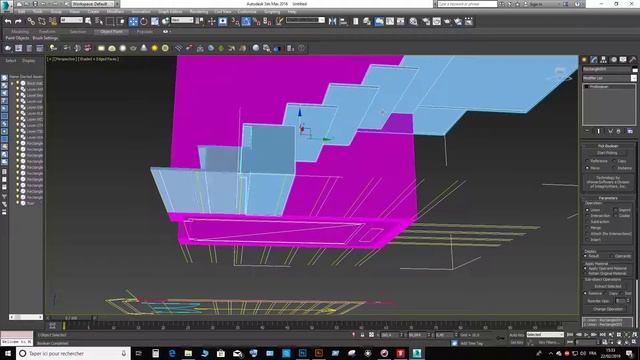Click the Extract Selected button
The width and height of the screenshot is (640, 360).
coord(607,287)
